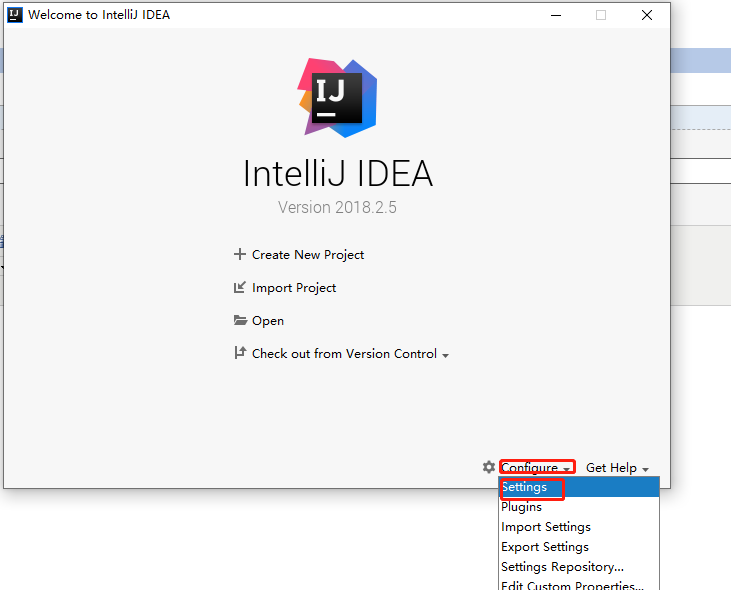The height and width of the screenshot is (590, 731).
Task: Open the Configure dropdown
Action: (536, 467)
